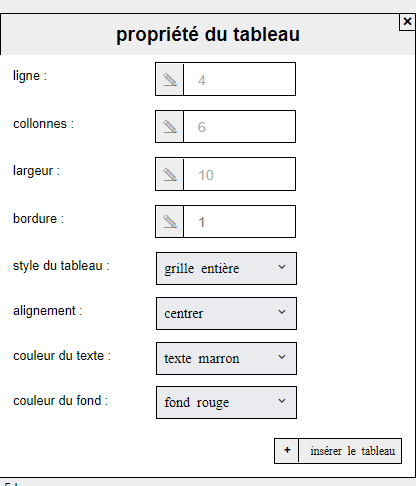Image resolution: width=416 pixels, height=486 pixels.
Task: Open the couleur du fond dropdown
Action: (x=226, y=402)
